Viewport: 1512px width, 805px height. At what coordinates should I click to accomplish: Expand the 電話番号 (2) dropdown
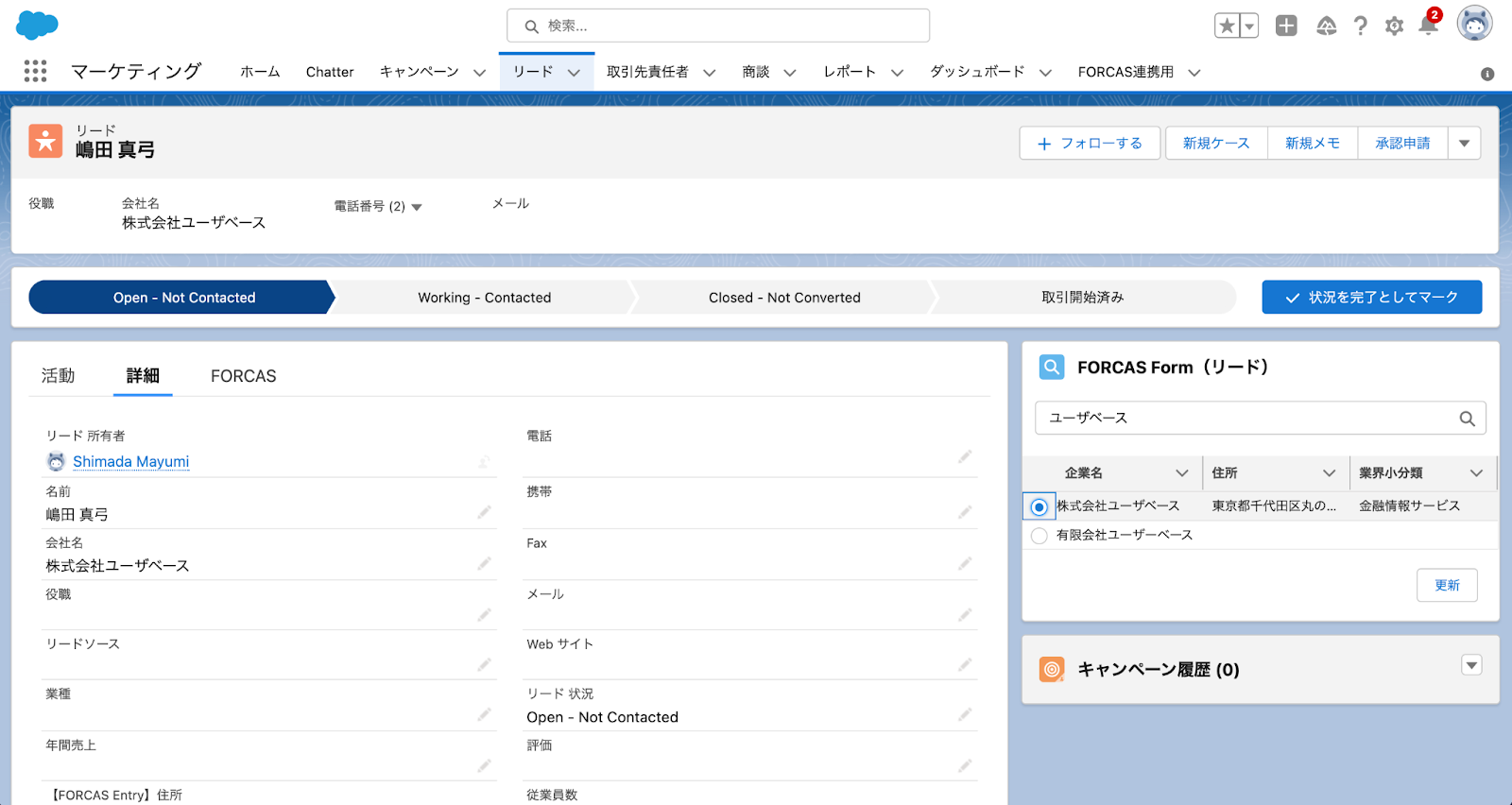coord(417,207)
